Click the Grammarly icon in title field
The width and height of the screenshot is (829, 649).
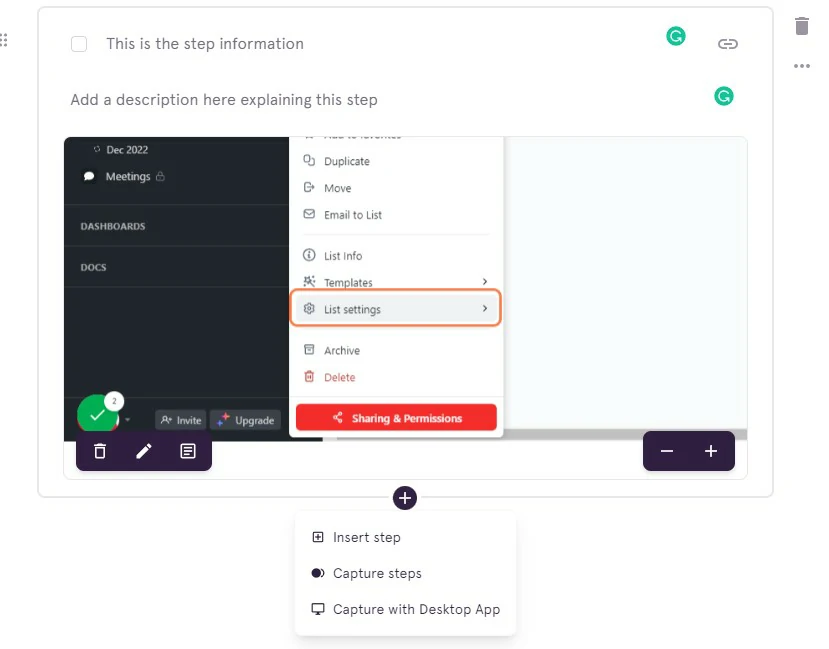point(676,37)
